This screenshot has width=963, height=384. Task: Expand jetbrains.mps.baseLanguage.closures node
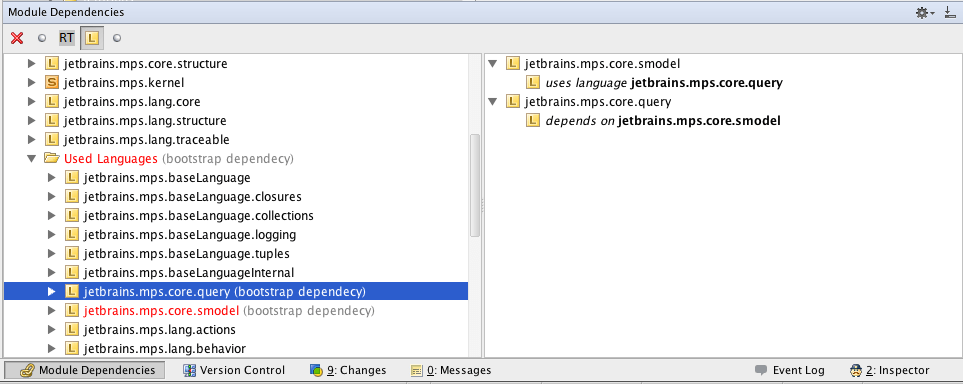click(52, 197)
